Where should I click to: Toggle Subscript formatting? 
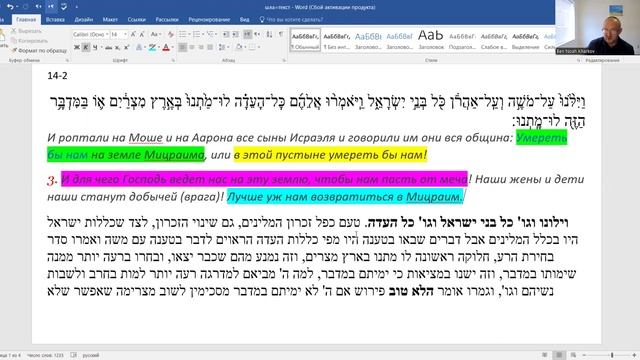pyautogui.click(x=117, y=47)
